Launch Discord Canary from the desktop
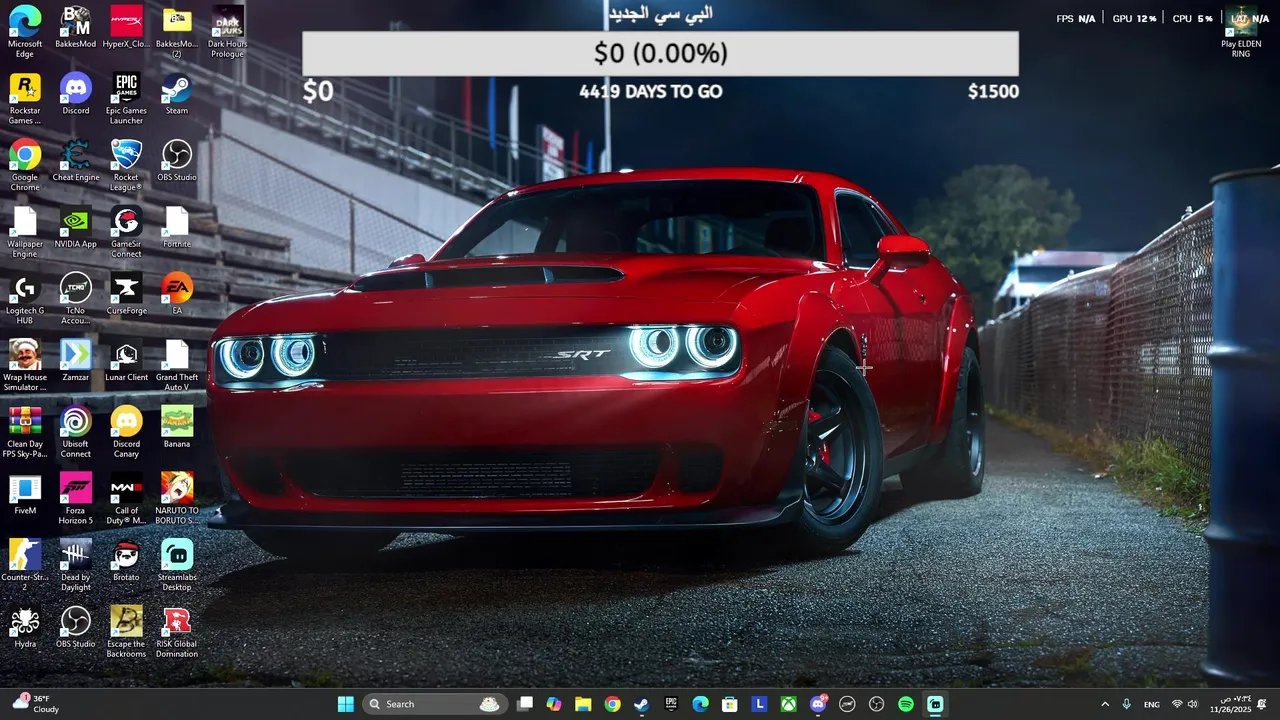Screen dimensions: 1280x720 click(126, 431)
